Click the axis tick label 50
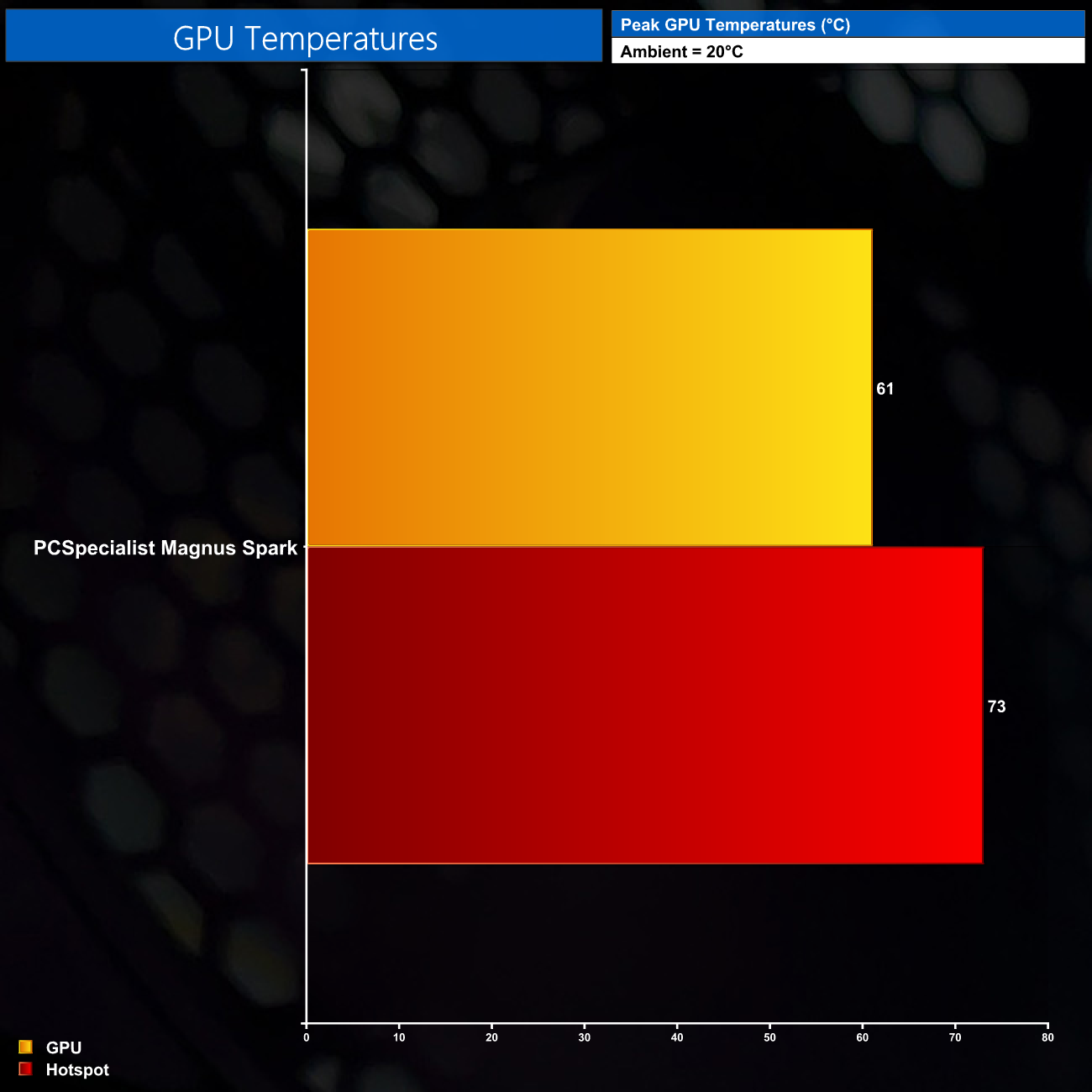Image resolution: width=1092 pixels, height=1092 pixels. click(x=769, y=1037)
